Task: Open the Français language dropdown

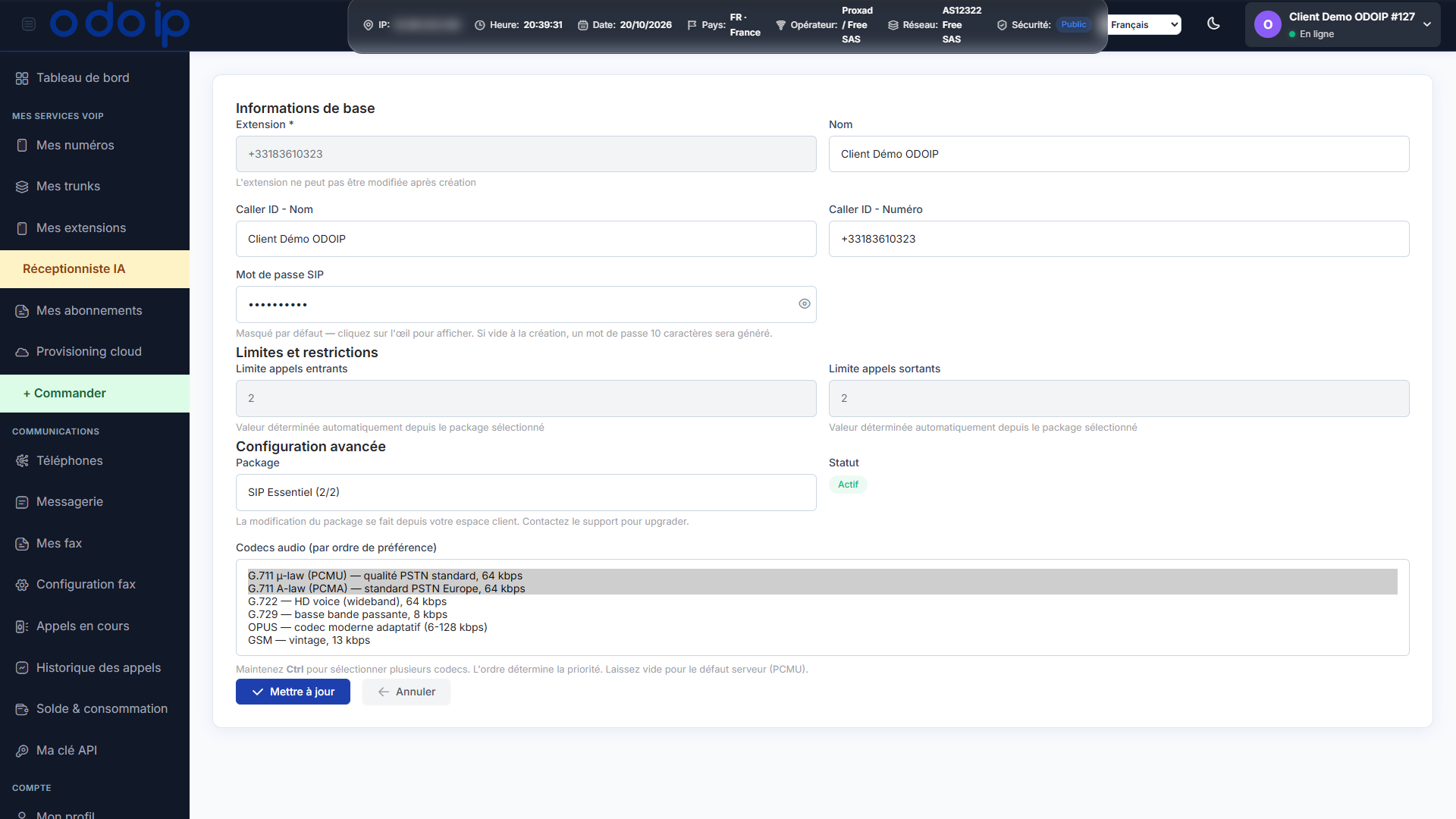Action: click(1144, 25)
